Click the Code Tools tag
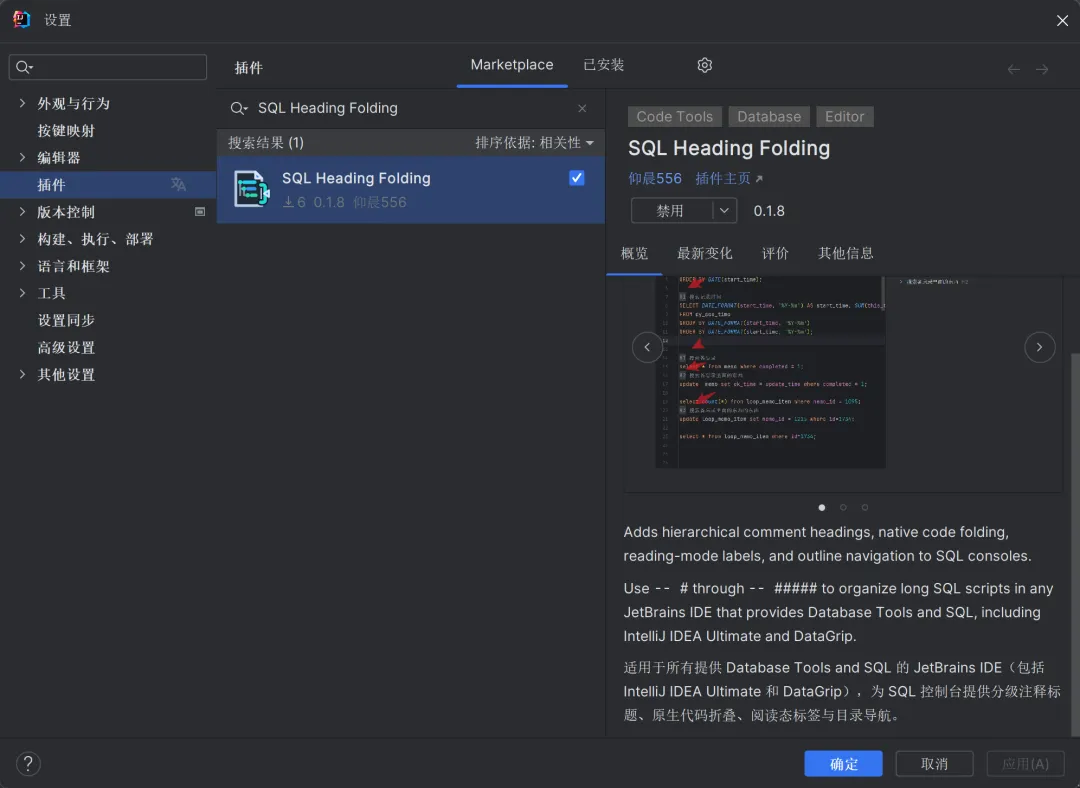This screenshot has height=788, width=1080. [674, 116]
